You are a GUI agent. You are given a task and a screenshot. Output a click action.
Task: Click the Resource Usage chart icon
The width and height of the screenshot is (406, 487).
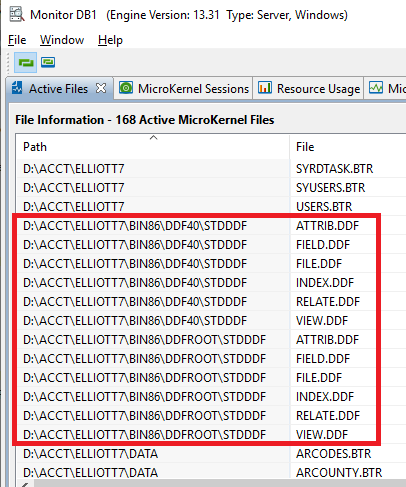coord(265,88)
